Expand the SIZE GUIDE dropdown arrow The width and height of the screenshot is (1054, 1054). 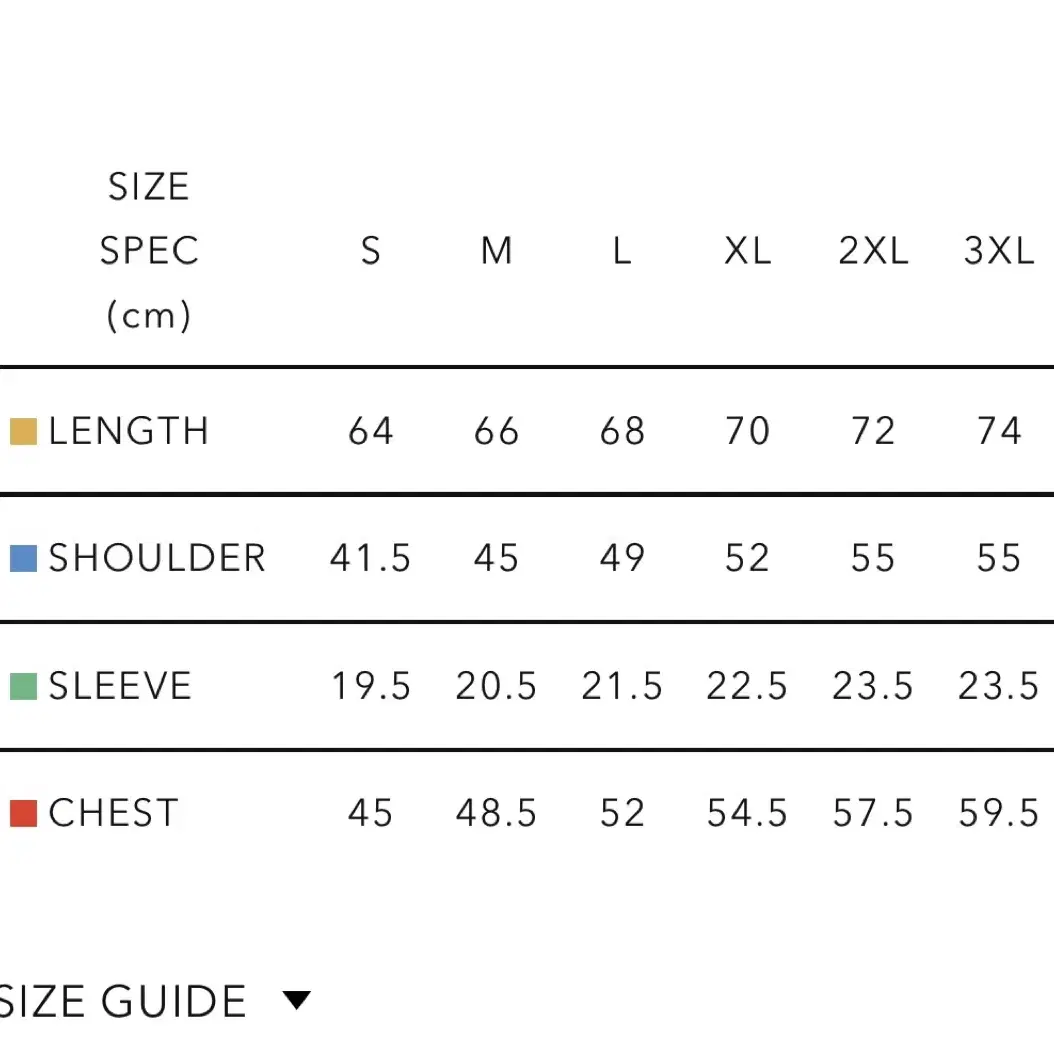point(296,1000)
